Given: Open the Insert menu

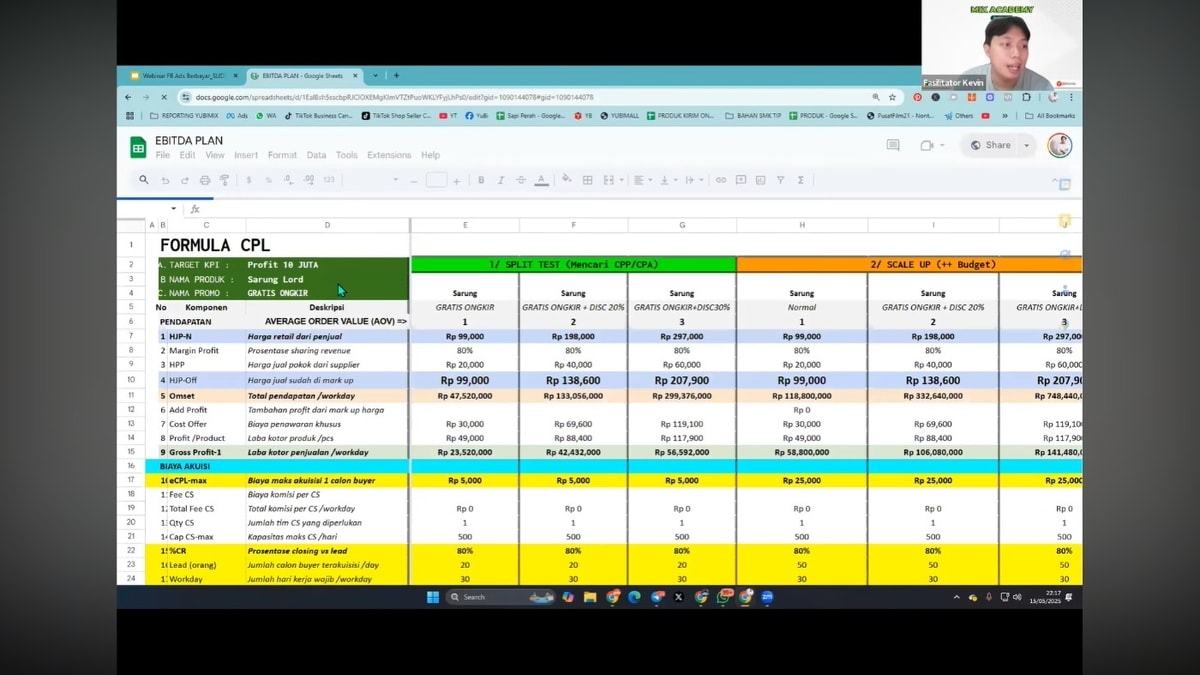Looking at the screenshot, I should (x=246, y=155).
